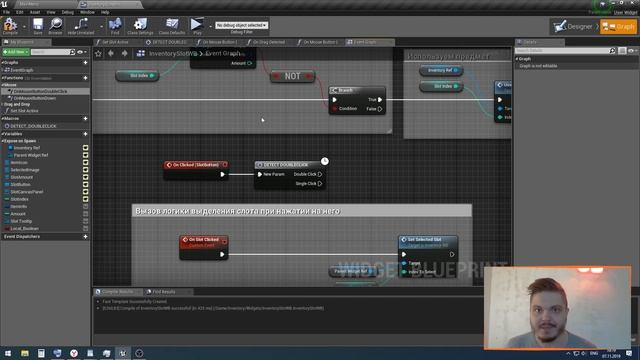
Task: Click the Unreal Engine logo icon top-left
Action: (x=4, y=4)
